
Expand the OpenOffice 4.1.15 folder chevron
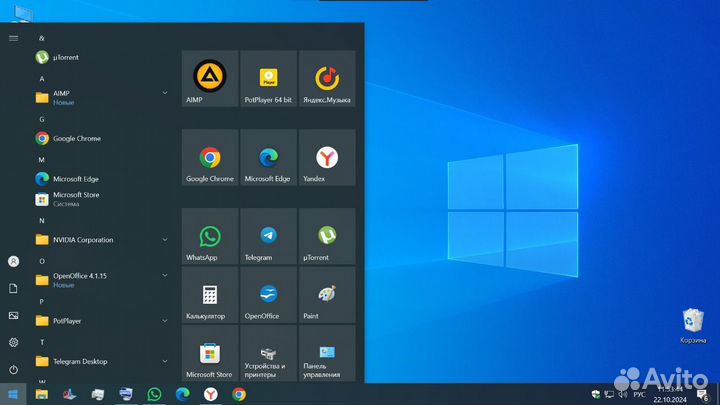tap(164, 276)
